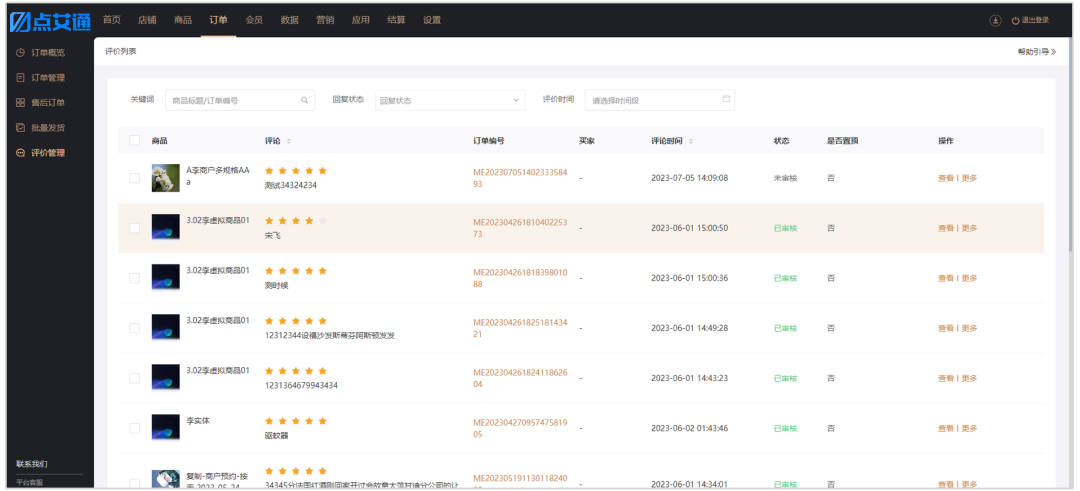Click the 评价时间 date range field
Image resolution: width=1080 pixels, height=491 pixels.
pyautogui.click(x=659, y=100)
